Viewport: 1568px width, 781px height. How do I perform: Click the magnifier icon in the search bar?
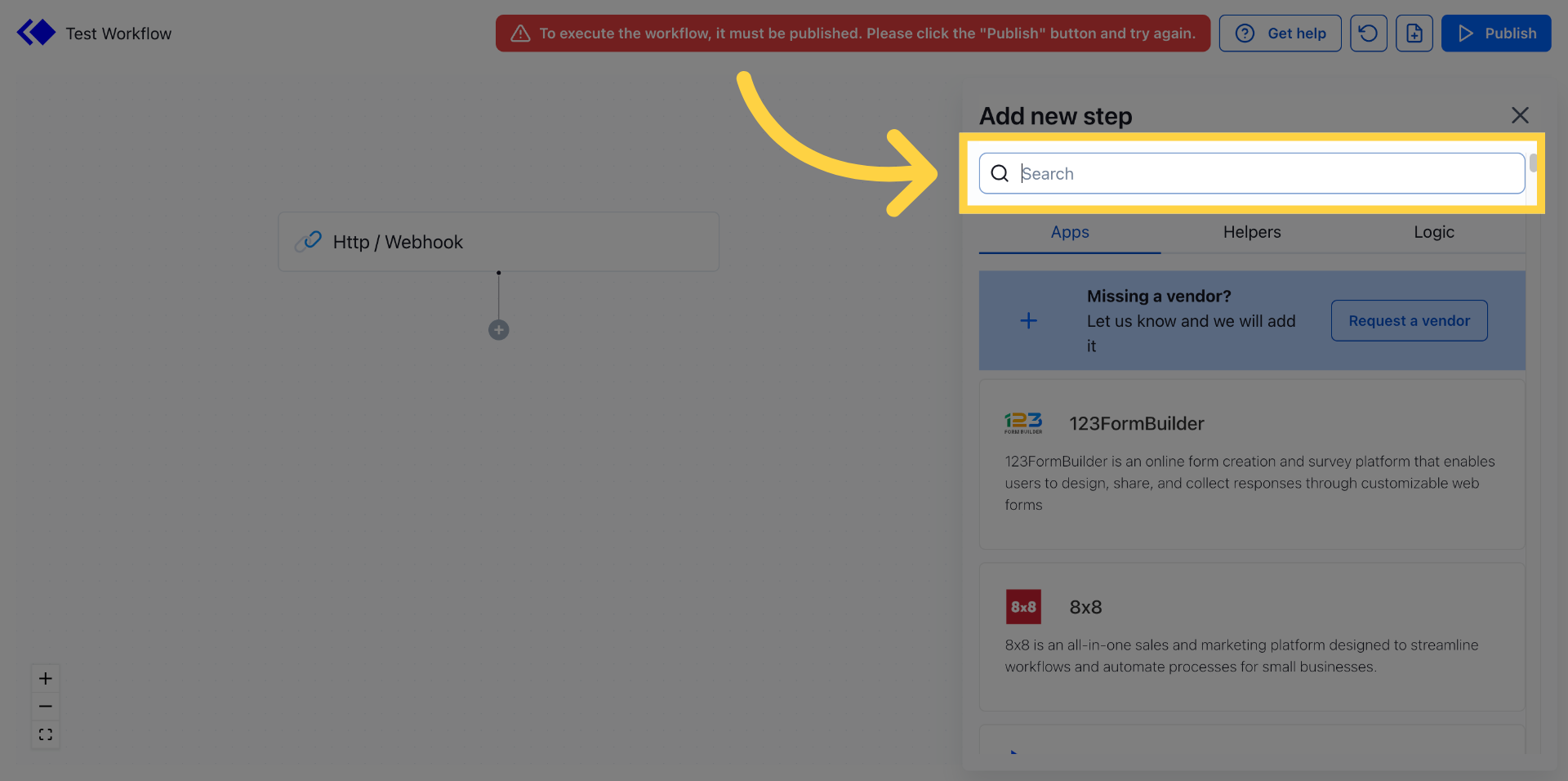click(1000, 173)
